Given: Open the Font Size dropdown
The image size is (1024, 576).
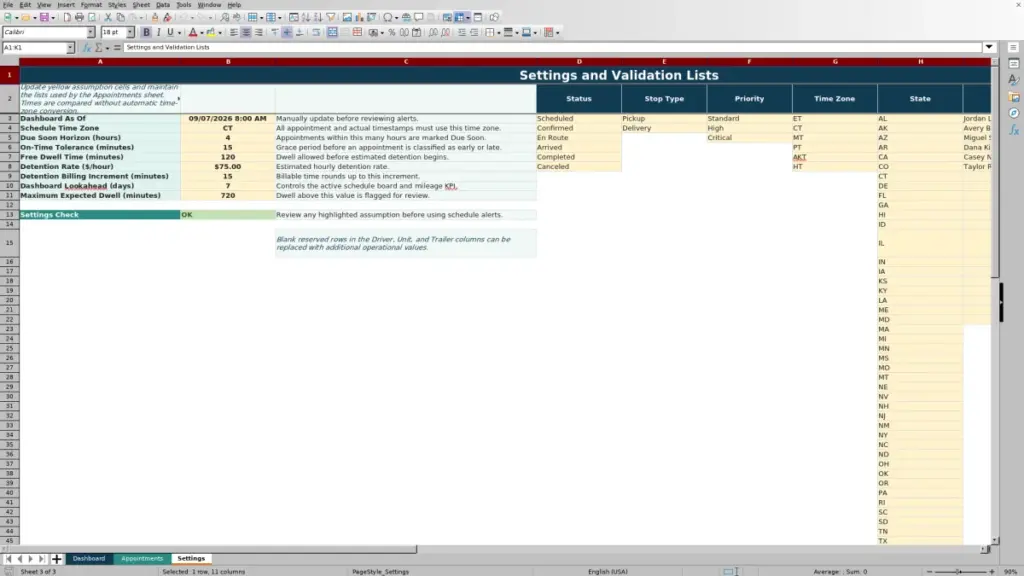Looking at the screenshot, I should click(x=130, y=32).
